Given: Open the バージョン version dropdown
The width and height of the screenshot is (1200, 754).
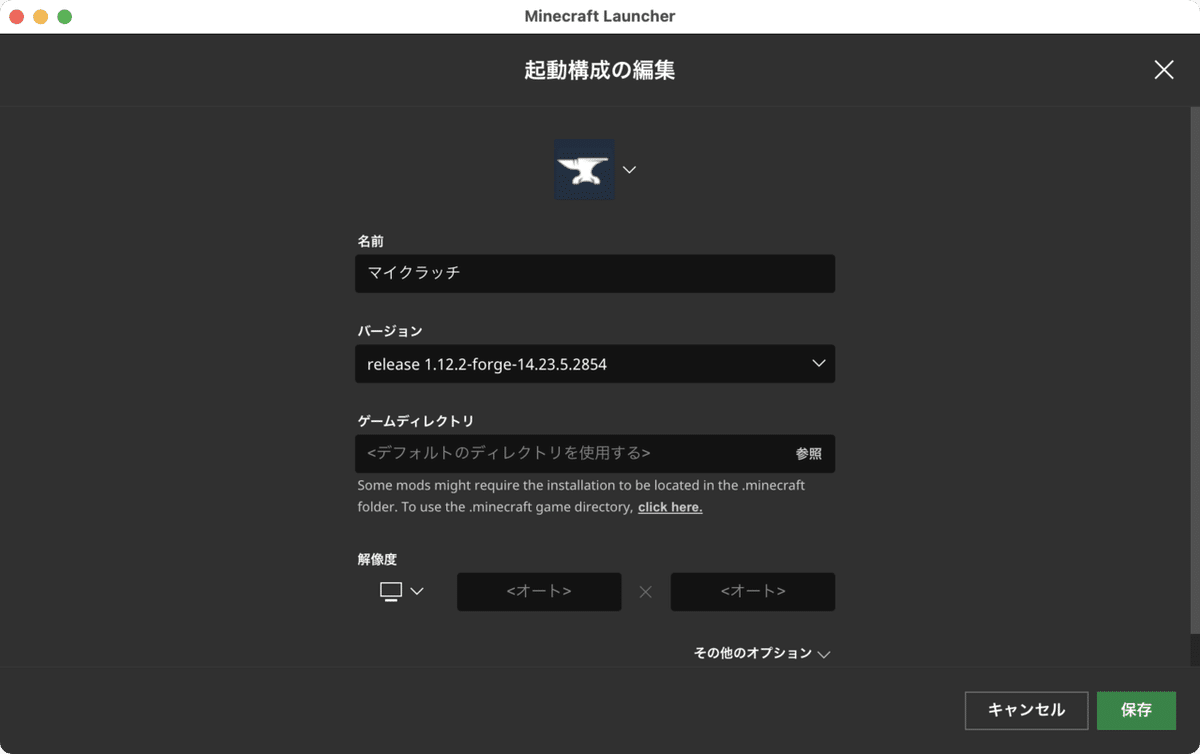Looking at the screenshot, I should (x=595, y=364).
